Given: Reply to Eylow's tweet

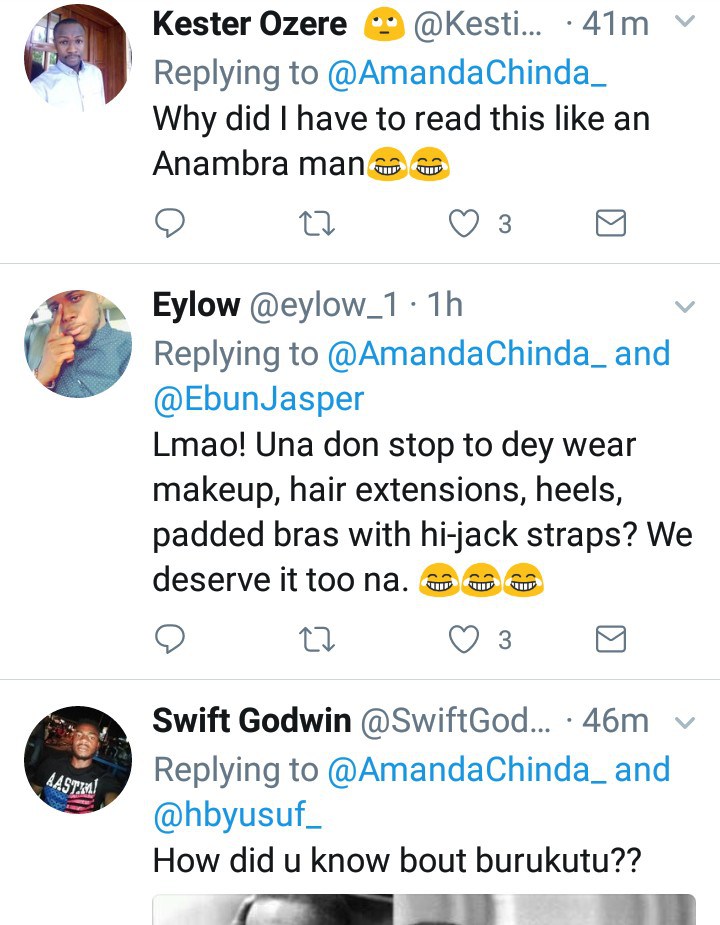Looking at the screenshot, I should (x=170, y=638).
